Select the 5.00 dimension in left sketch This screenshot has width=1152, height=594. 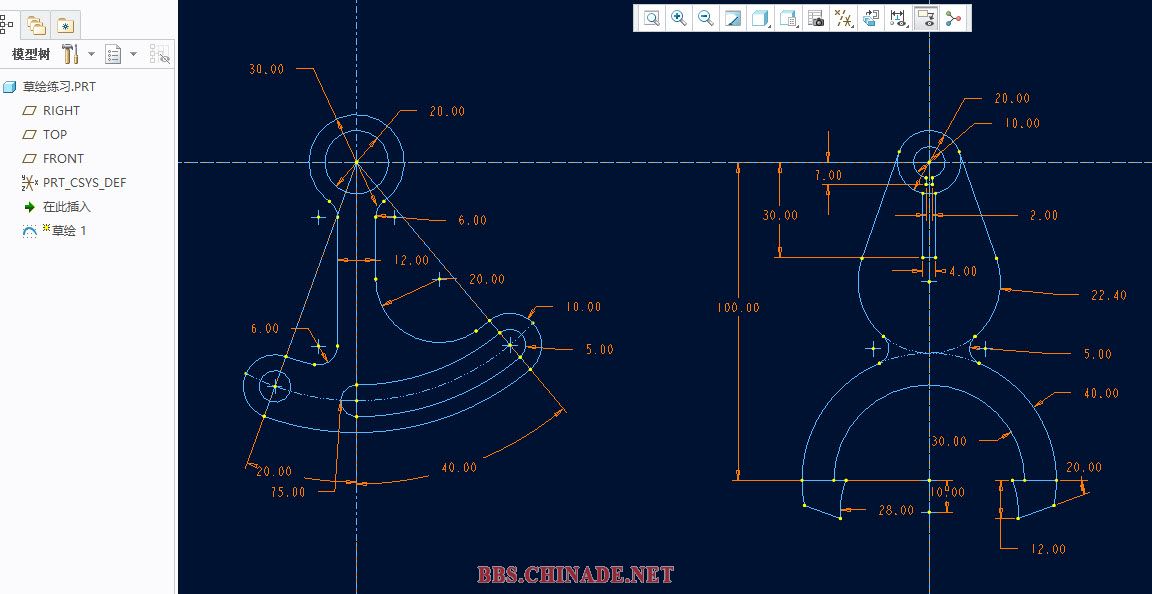coord(600,350)
